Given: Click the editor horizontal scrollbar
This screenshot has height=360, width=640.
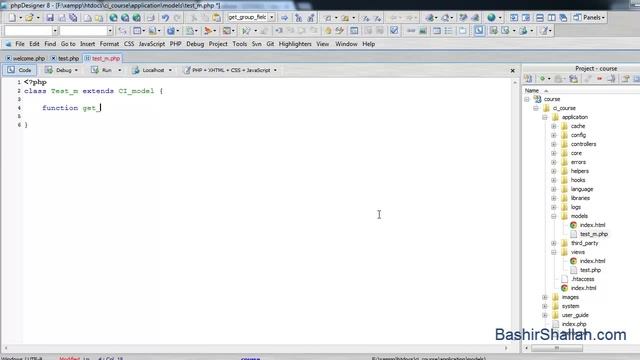Looking at the screenshot, I should (256, 348).
